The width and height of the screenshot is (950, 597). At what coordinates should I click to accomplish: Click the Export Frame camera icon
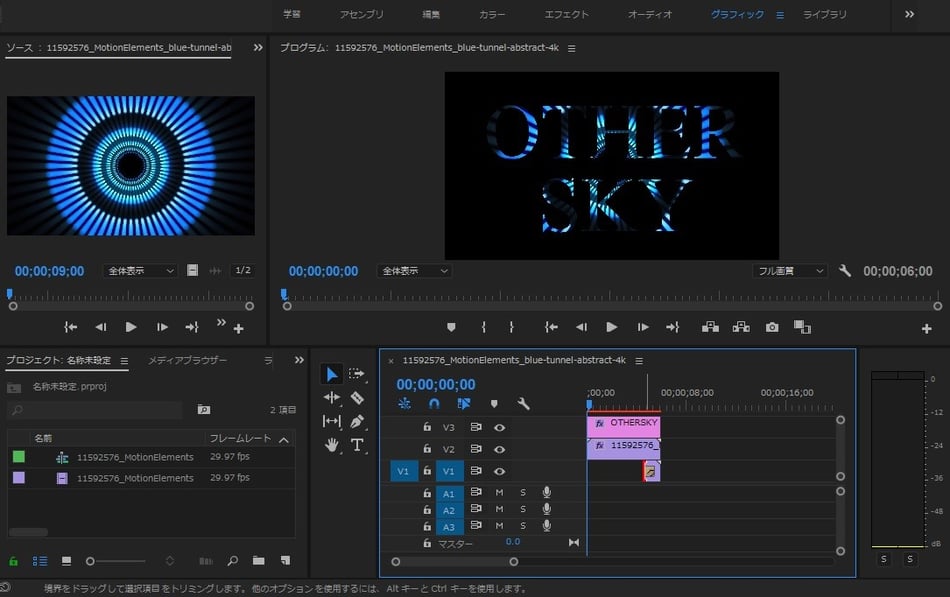coord(772,327)
